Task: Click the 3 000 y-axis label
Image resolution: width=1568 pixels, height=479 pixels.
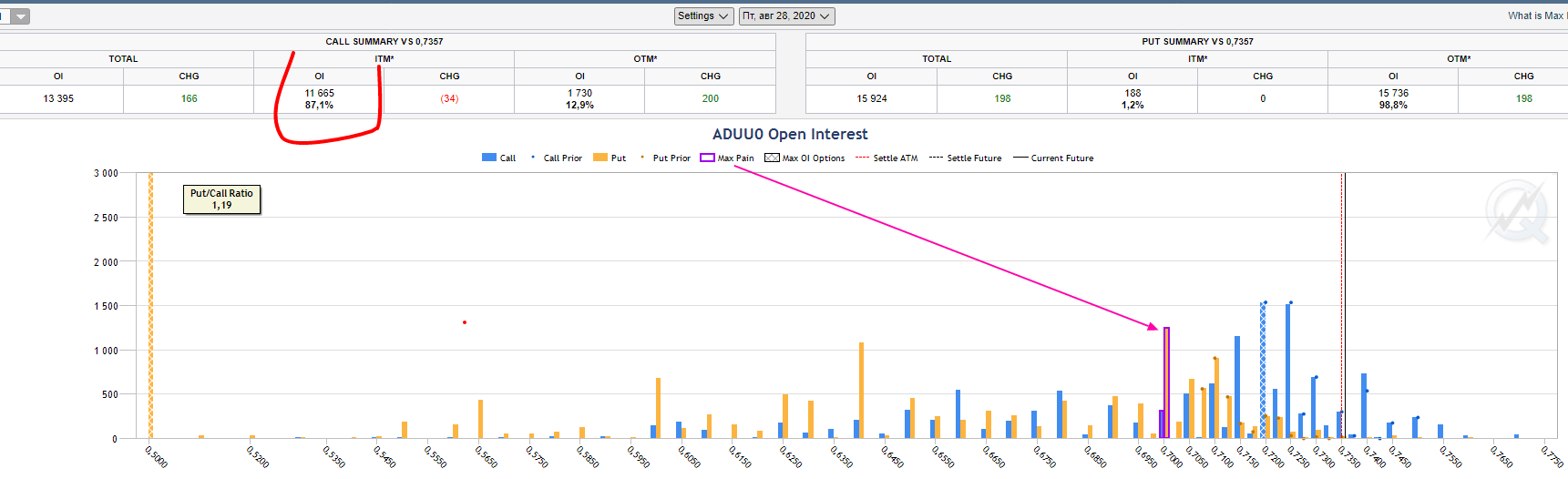Action: (x=106, y=173)
